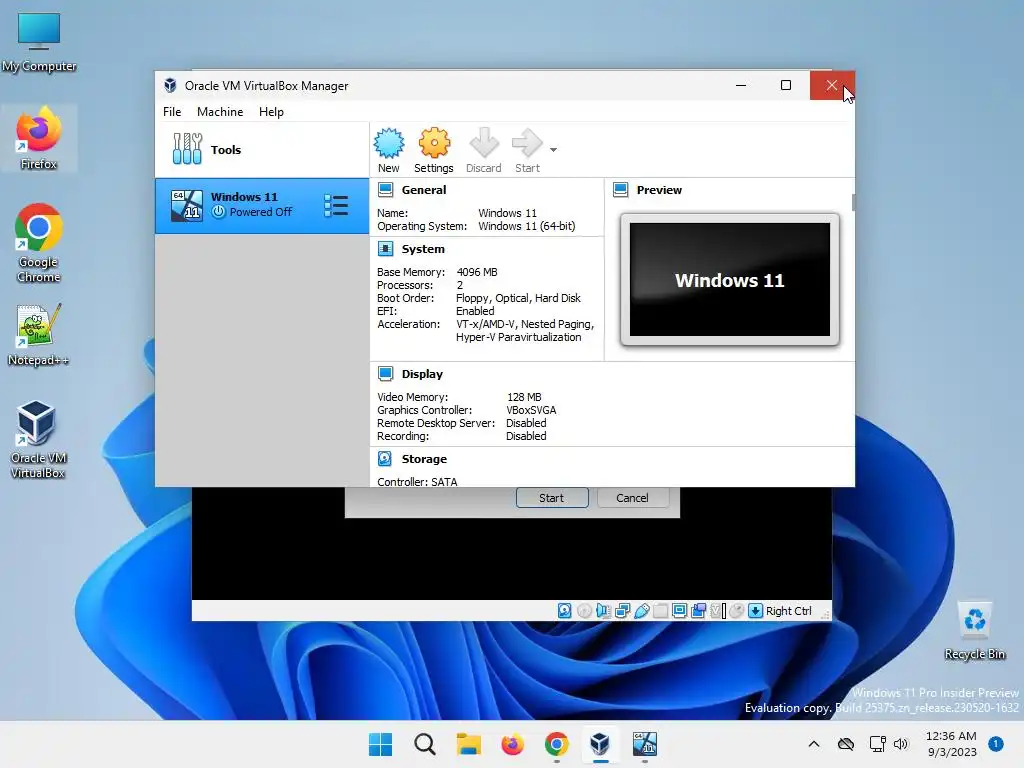Viewport: 1024px width, 768px height.
Task: Click keyboard capture arrow icon by Right Ctrl
Action: tap(755, 611)
